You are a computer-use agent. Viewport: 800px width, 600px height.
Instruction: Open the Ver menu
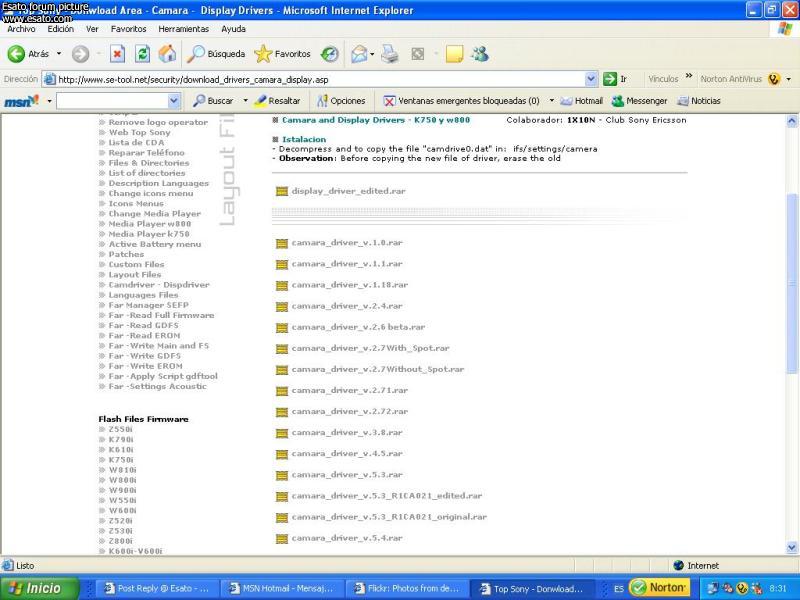coord(92,29)
